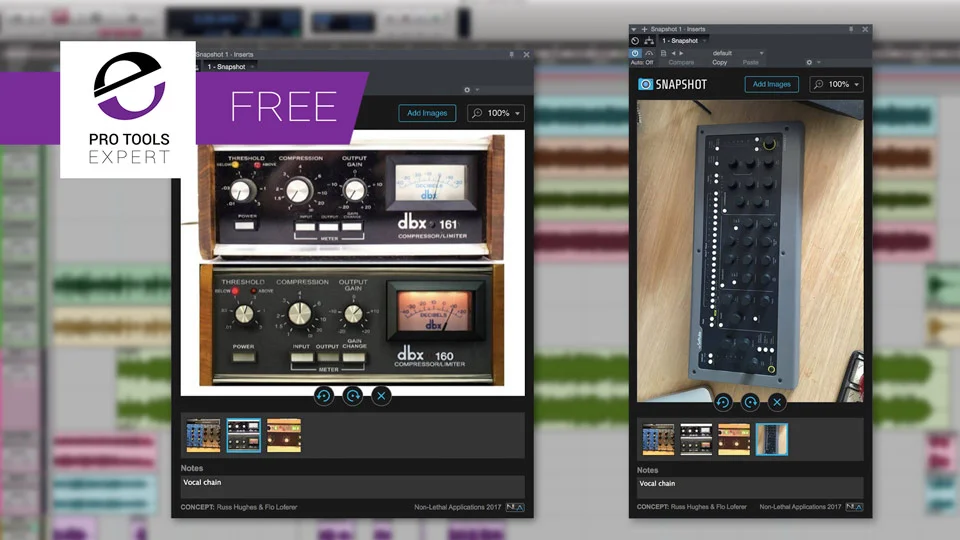
Task: Click the Snapshot camera logo in right window
Action: coord(645,84)
